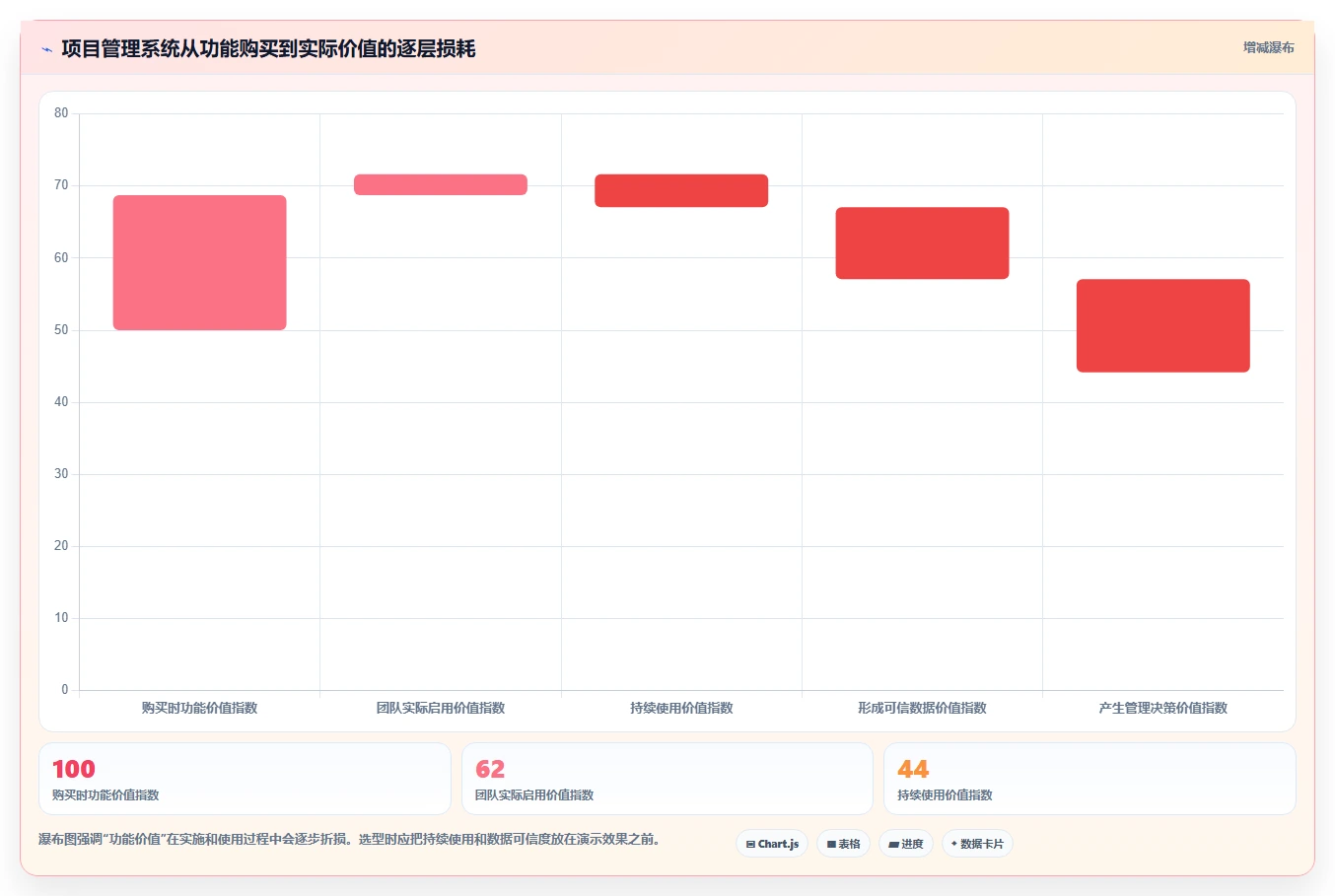1335x896 pixels.
Task: Click the 形成可信数据价值指数 waterfall bar
Action: coord(922,242)
